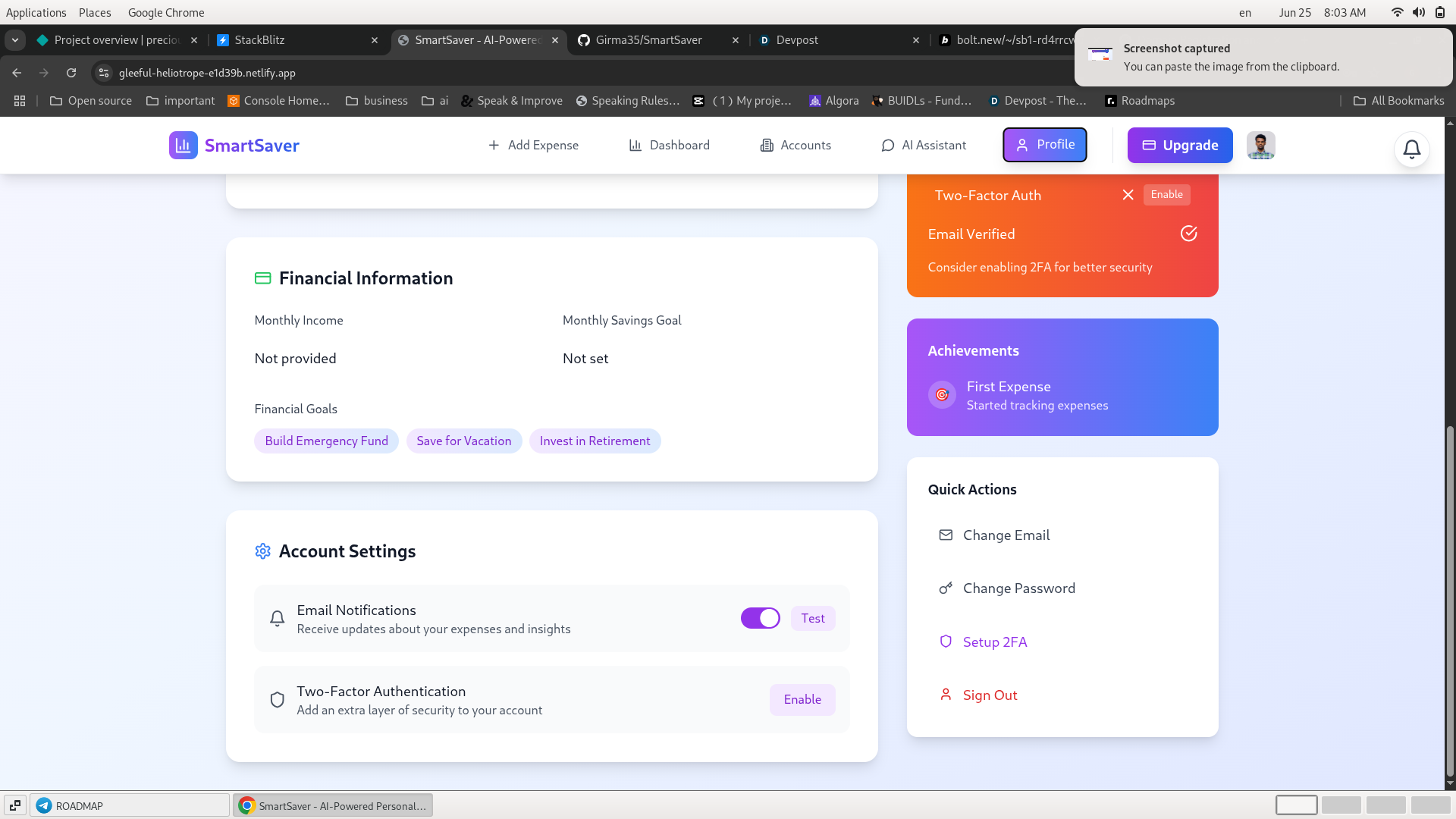Click the Account Settings gear icon
Viewport: 1456px width, 819px height.
coord(262,551)
